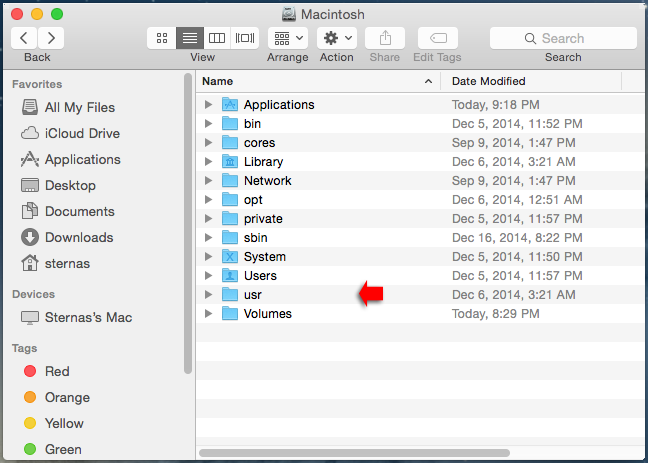648x463 pixels.
Task: Open sternas home folder in sidebar
Action: (55, 264)
